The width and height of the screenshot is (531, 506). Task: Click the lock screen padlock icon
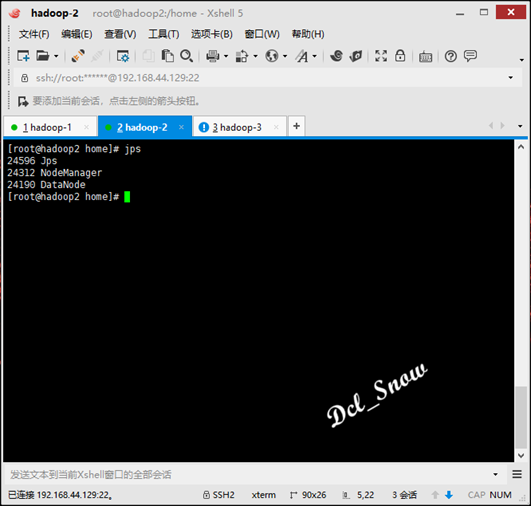pyautogui.click(x=400, y=56)
